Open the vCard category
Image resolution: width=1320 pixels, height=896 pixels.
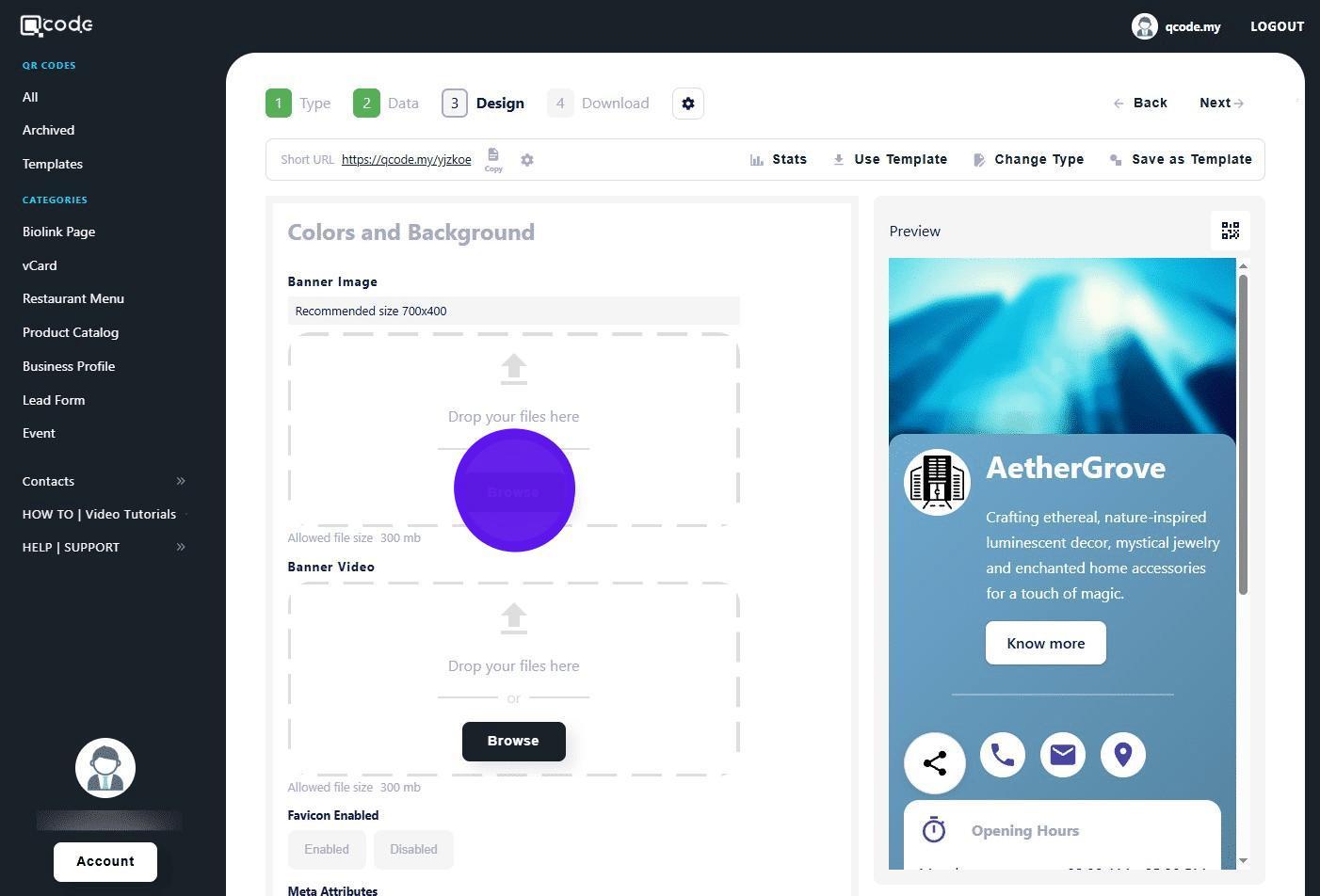click(40, 265)
